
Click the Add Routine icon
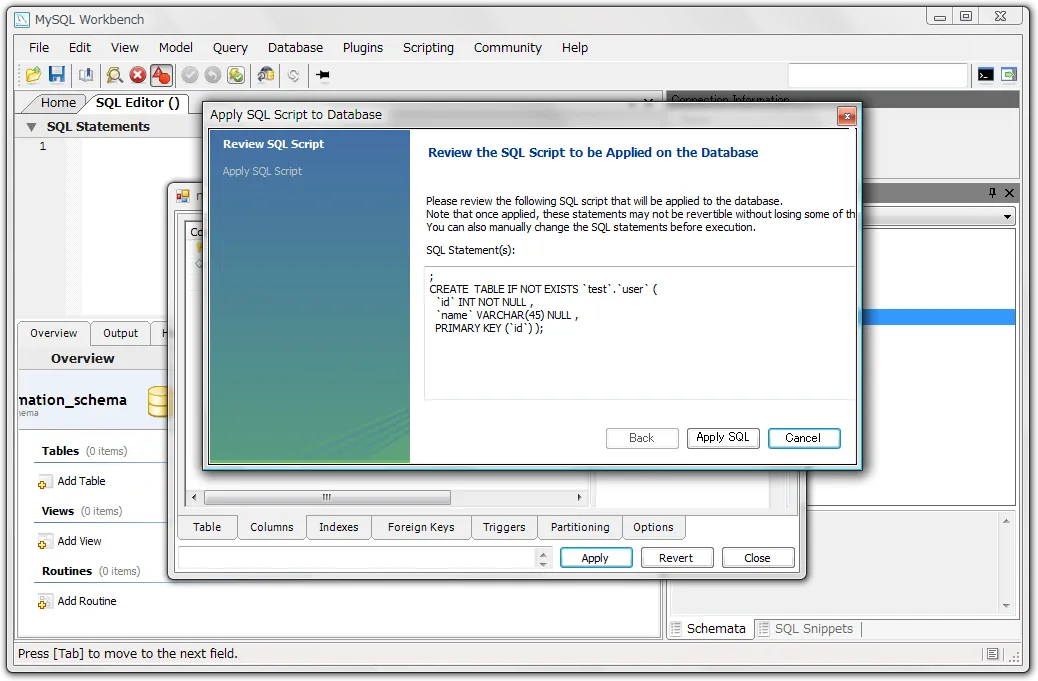45,602
